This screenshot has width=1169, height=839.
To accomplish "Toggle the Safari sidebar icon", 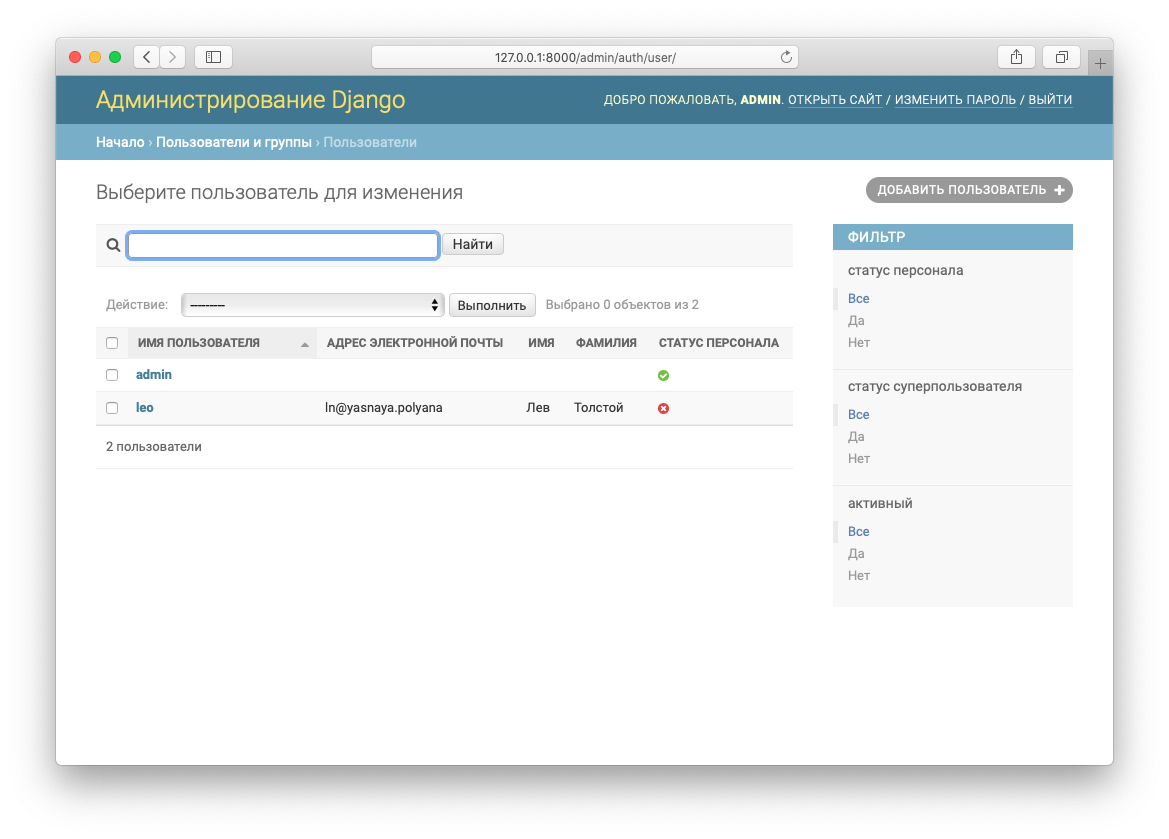I will (x=213, y=57).
